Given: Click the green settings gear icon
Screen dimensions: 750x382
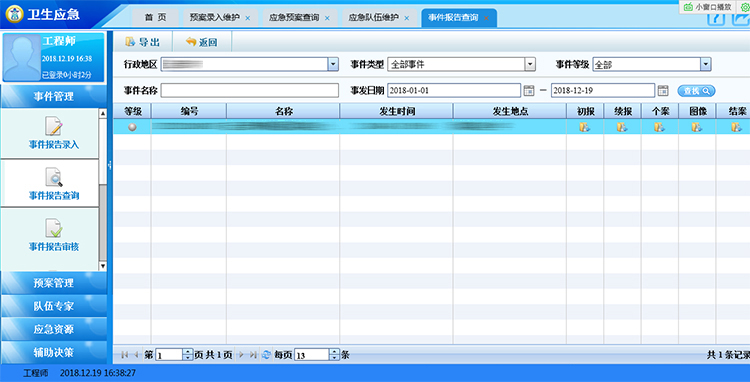Looking at the screenshot, I should click(x=744, y=7).
